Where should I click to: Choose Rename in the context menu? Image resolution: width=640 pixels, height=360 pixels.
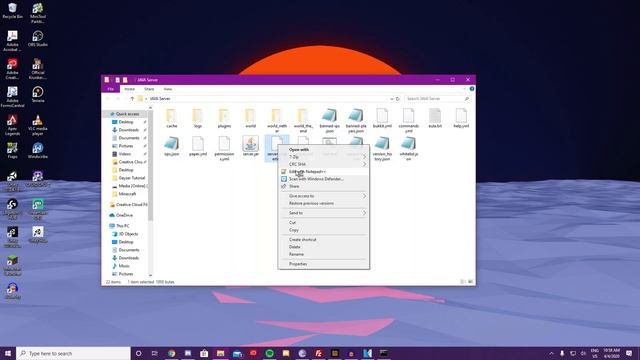click(x=296, y=254)
